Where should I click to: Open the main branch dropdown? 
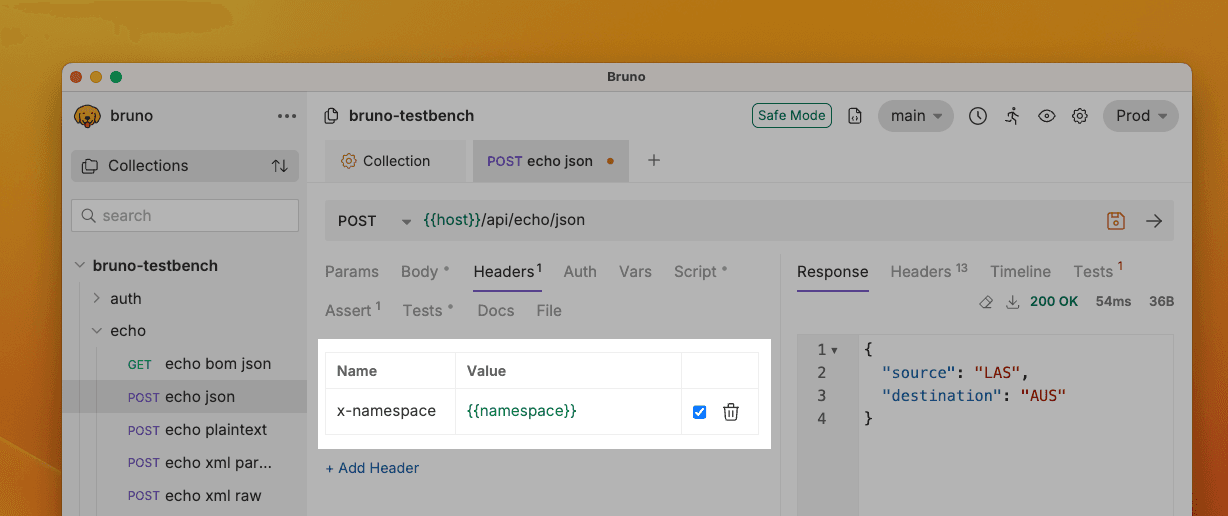[916, 116]
